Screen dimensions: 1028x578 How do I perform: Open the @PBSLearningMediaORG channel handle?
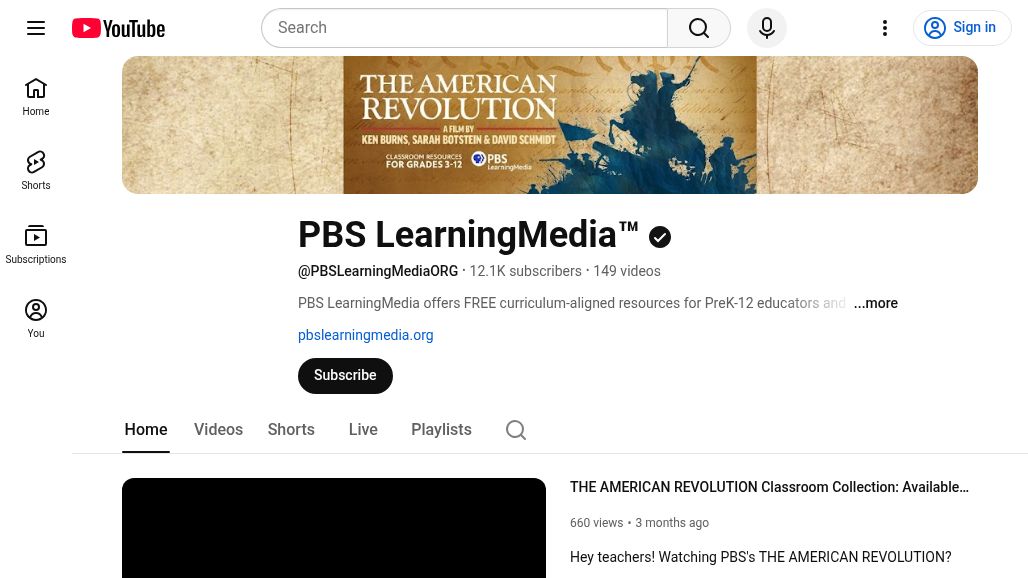tap(378, 271)
